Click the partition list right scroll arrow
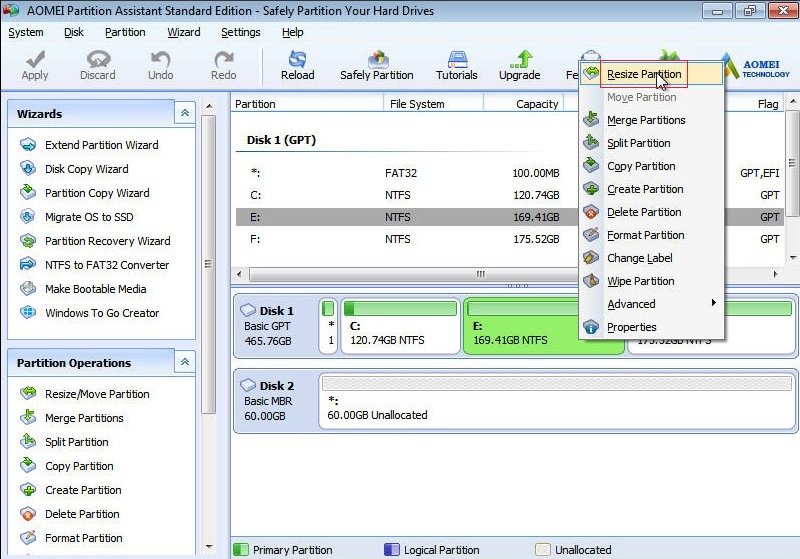This screenshot has width=800, height=559. pyautogui.click(x=776, y=274)
